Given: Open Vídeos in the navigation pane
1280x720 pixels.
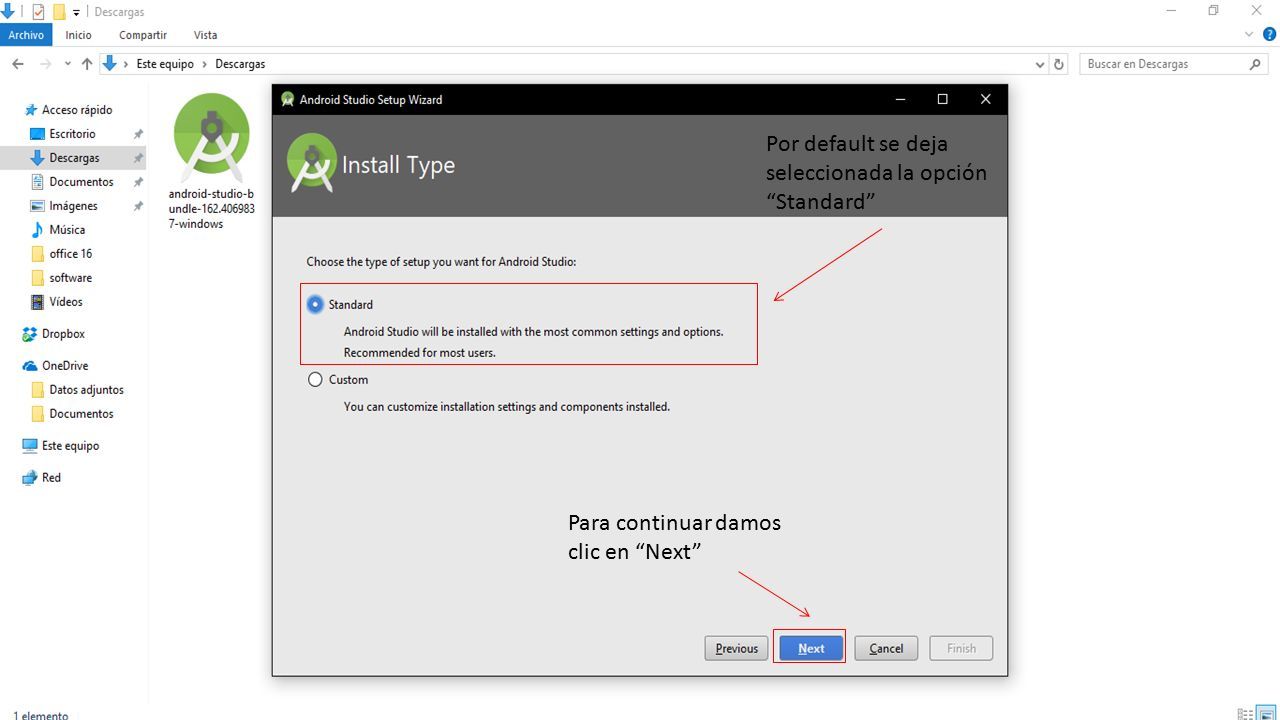Looking at the screenshot, I should (65, 302).
